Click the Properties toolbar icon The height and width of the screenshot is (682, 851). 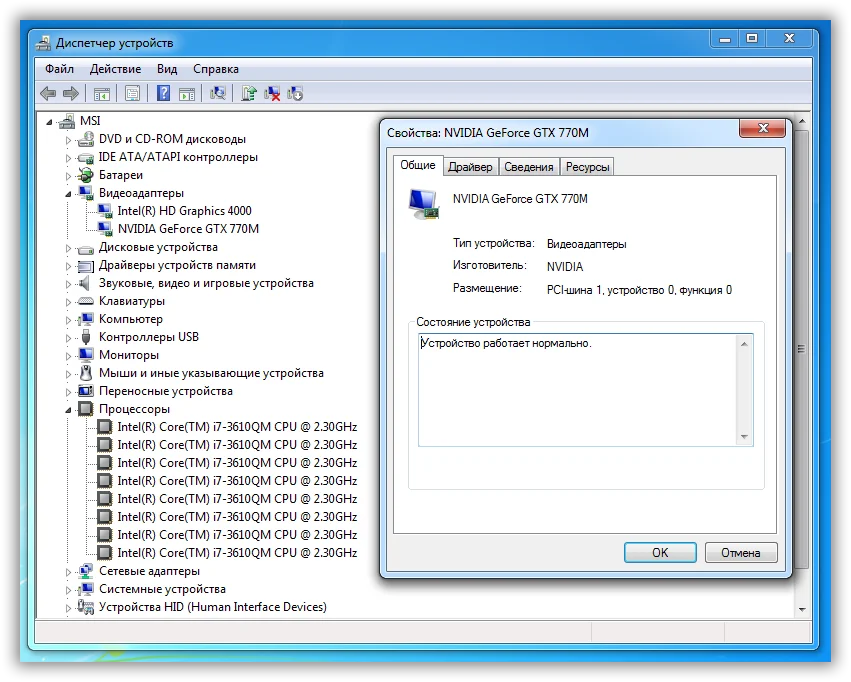pyautogui.click(x=132, y=94)
